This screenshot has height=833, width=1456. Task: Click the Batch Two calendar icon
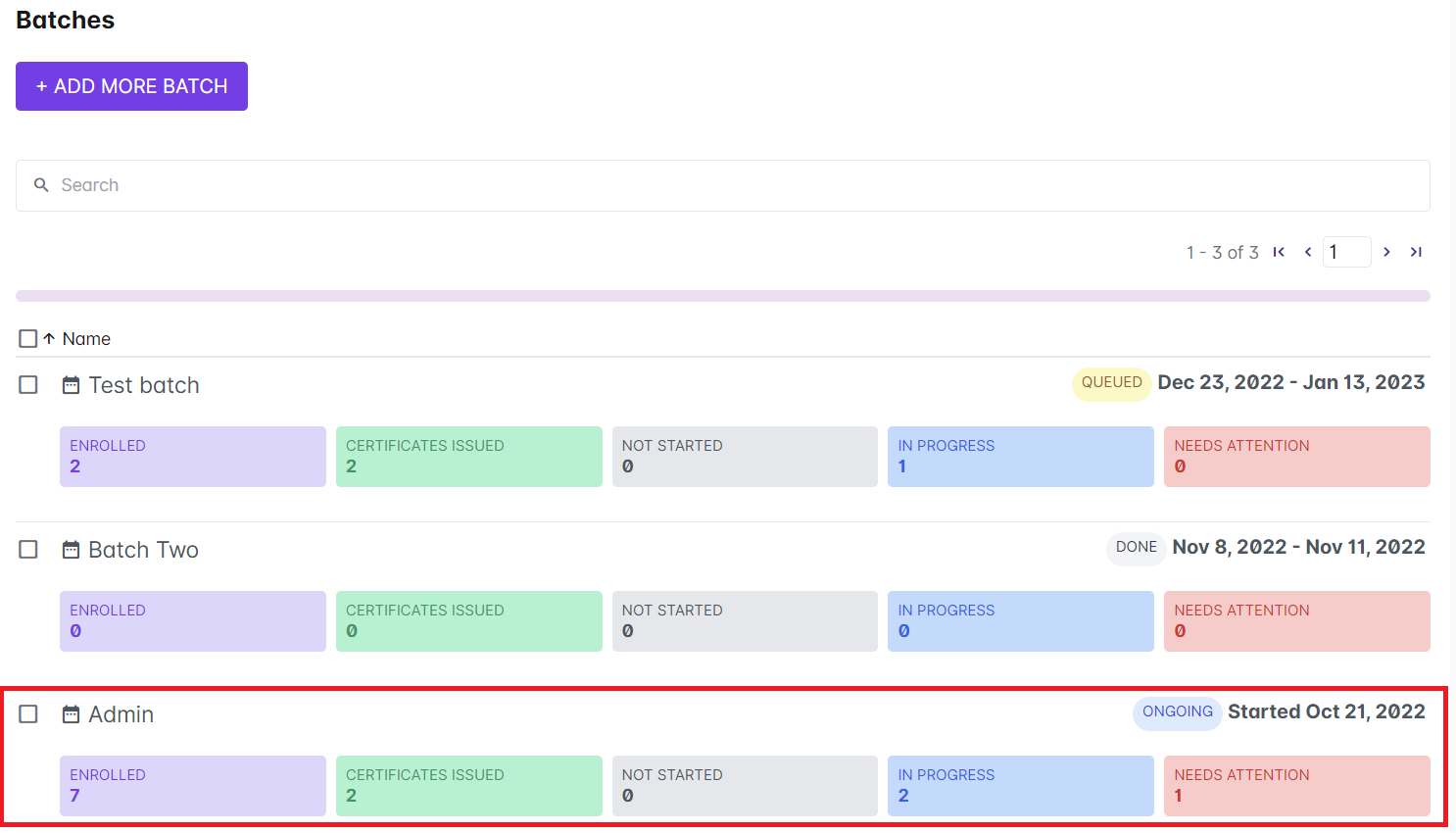click(71, 550)
